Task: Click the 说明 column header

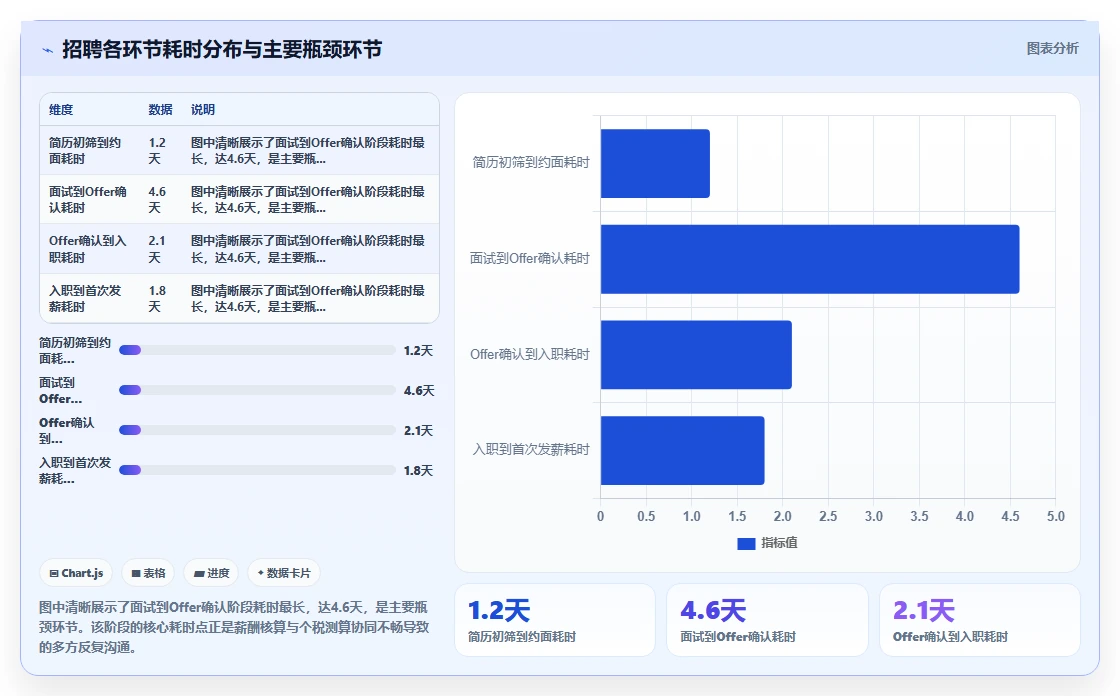Action: click(x=203, y=110)
